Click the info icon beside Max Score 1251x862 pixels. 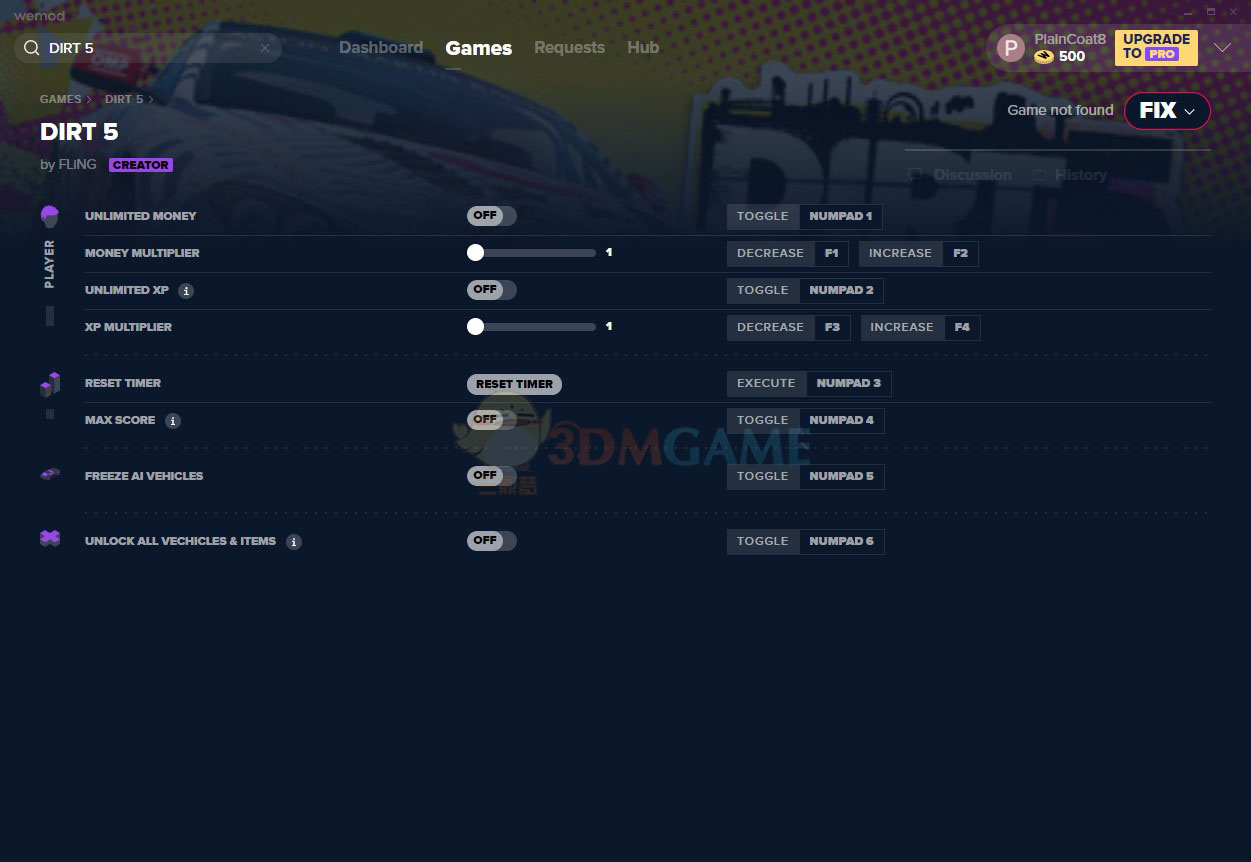click(173, 421)
